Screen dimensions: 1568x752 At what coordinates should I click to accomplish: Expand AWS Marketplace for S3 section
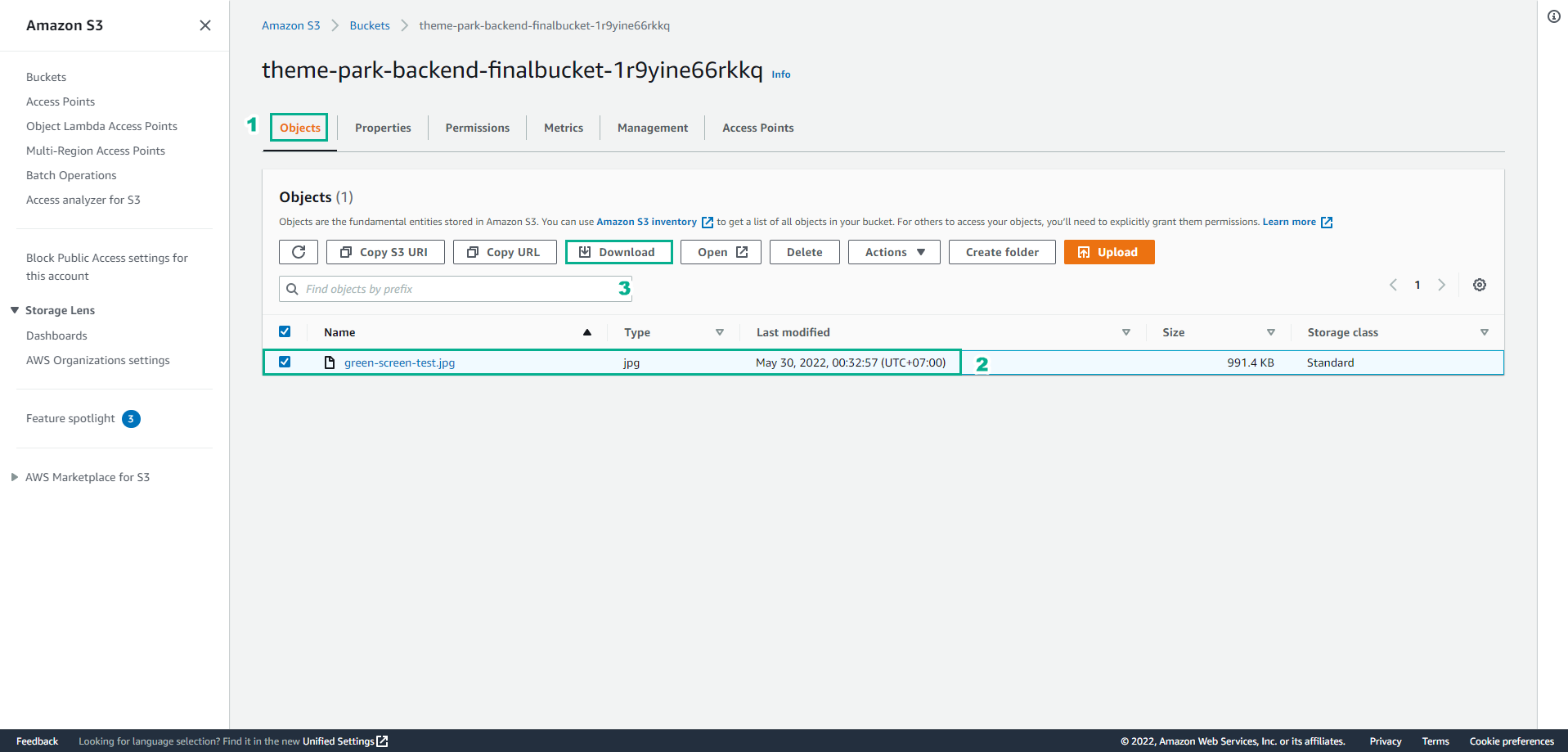click(15, 477)
